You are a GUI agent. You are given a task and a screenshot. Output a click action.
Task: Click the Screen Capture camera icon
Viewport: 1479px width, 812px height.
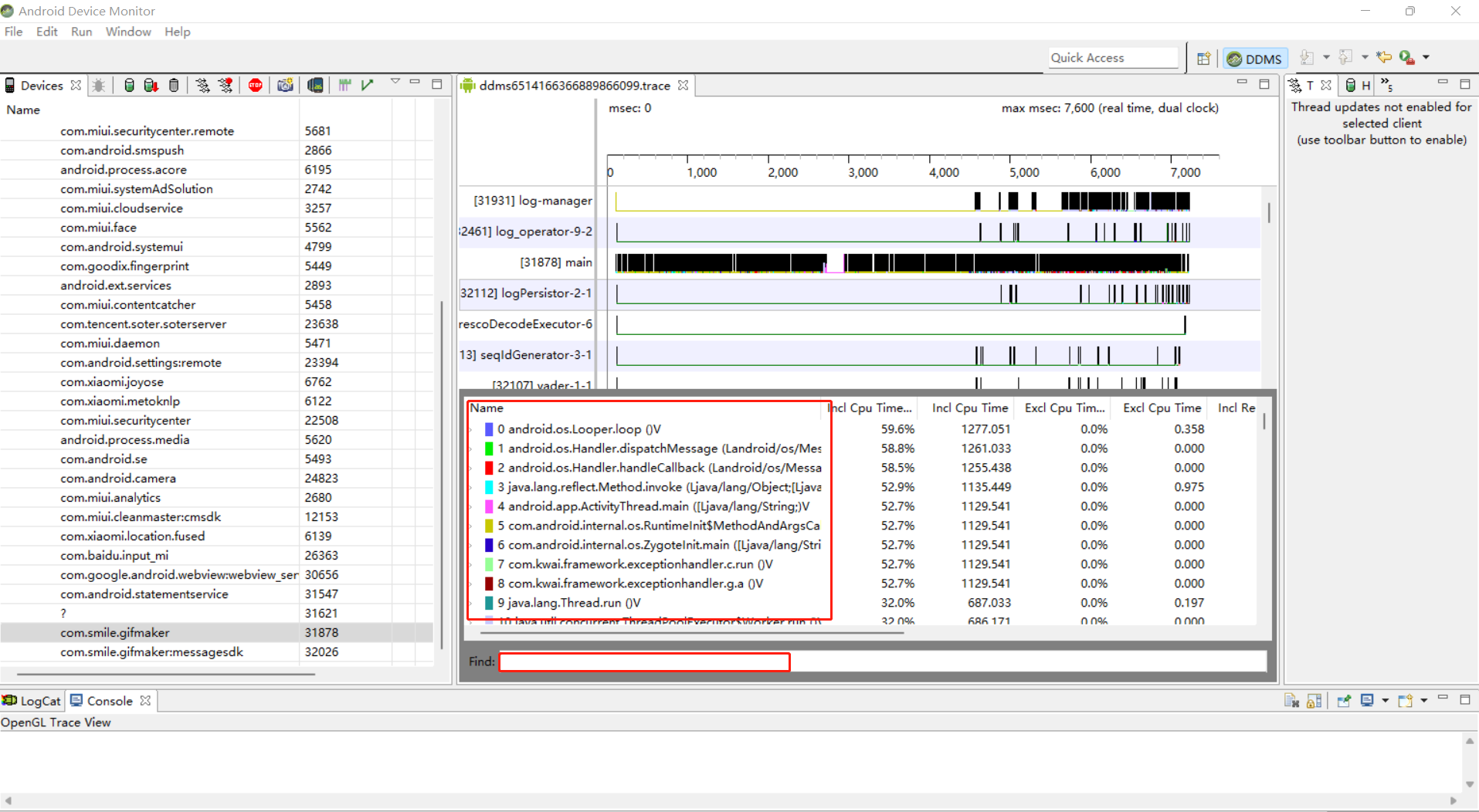click(285, 86)
